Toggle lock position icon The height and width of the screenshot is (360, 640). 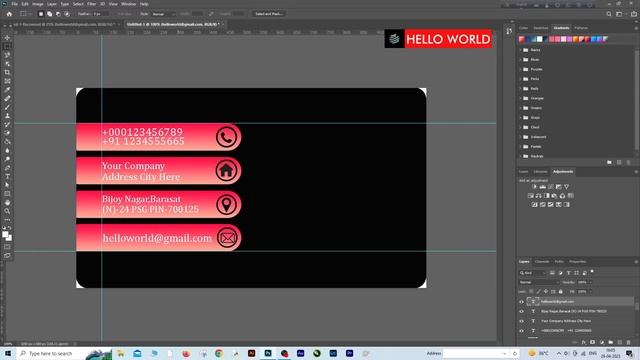pos(546,291)
